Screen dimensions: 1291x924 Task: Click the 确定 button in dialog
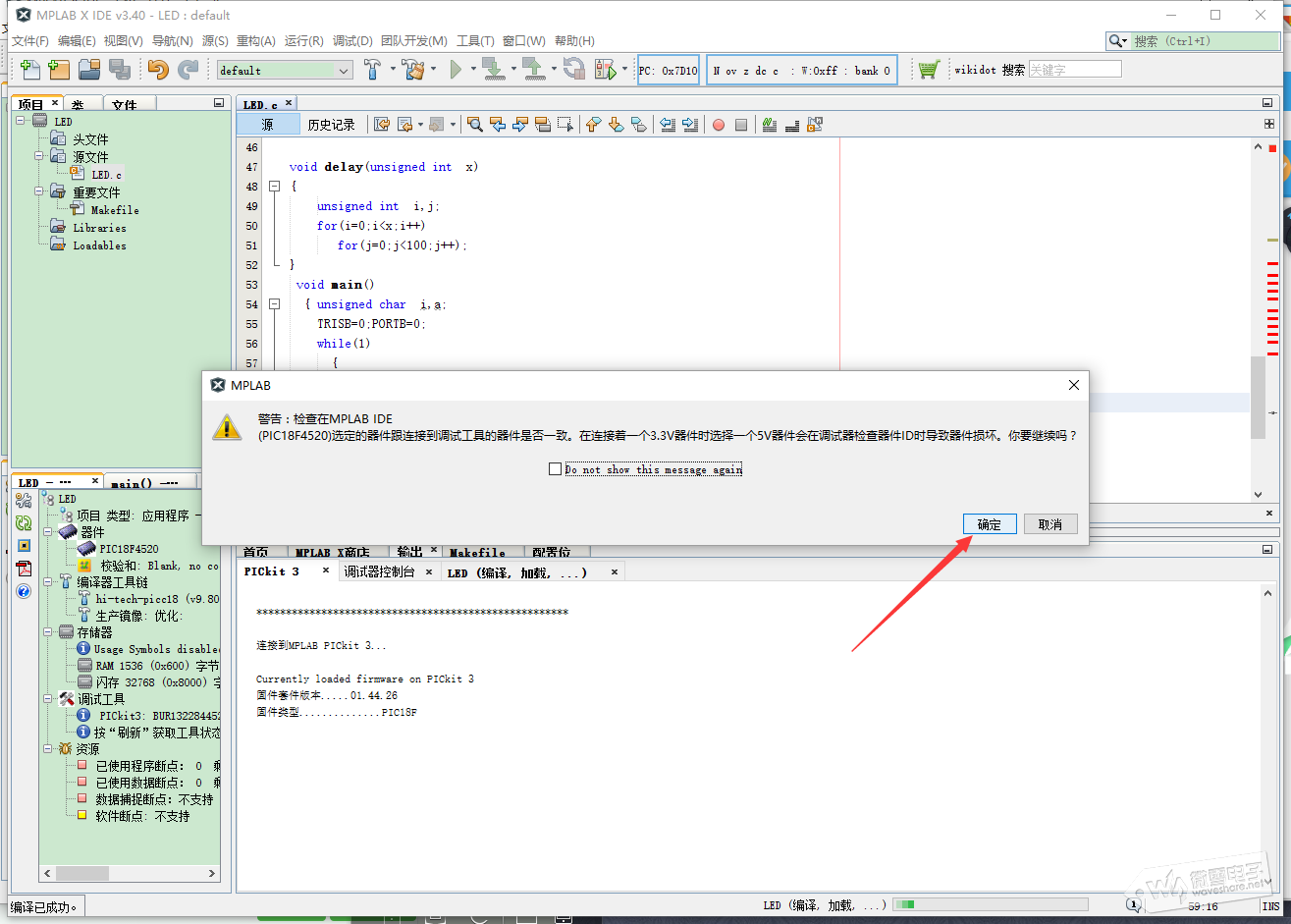click(x=989, y=524)
